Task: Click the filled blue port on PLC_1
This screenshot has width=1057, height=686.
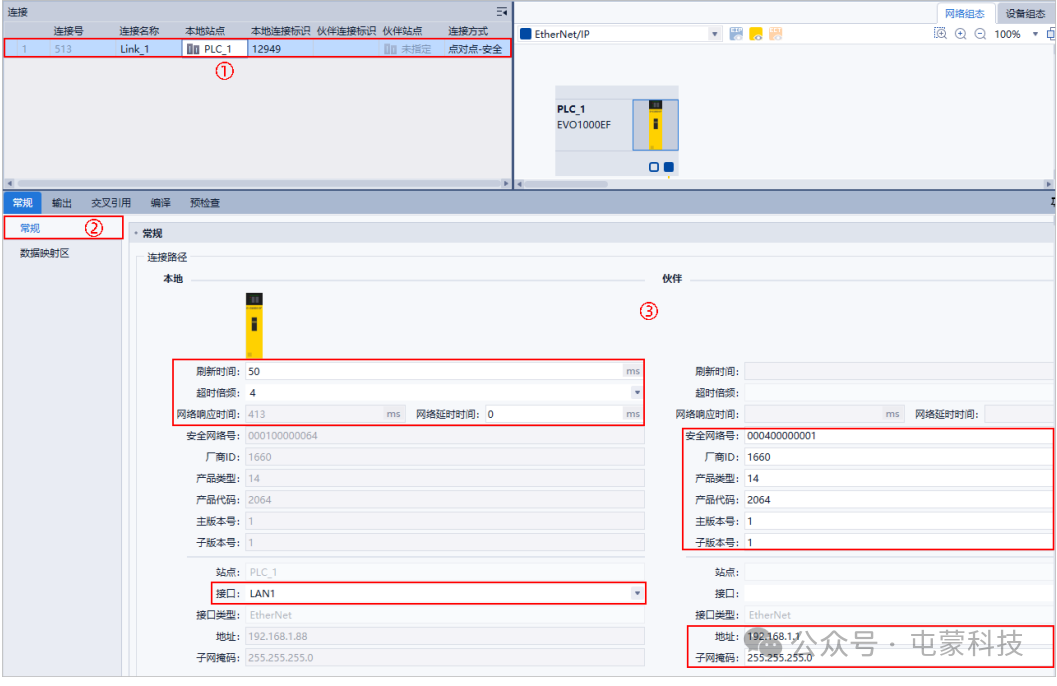Action: pyautogui.click(x=669, y=167)
